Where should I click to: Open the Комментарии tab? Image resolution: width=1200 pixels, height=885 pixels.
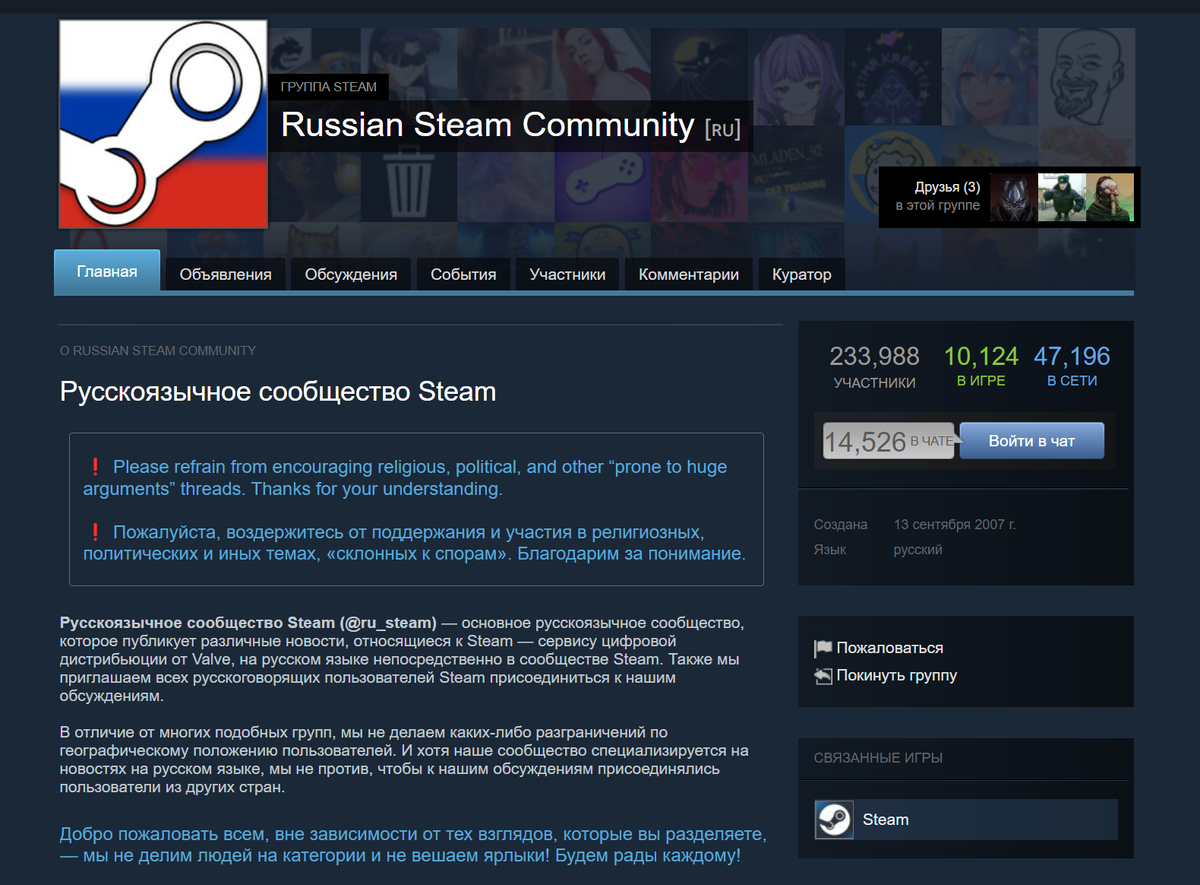[689, 274]
